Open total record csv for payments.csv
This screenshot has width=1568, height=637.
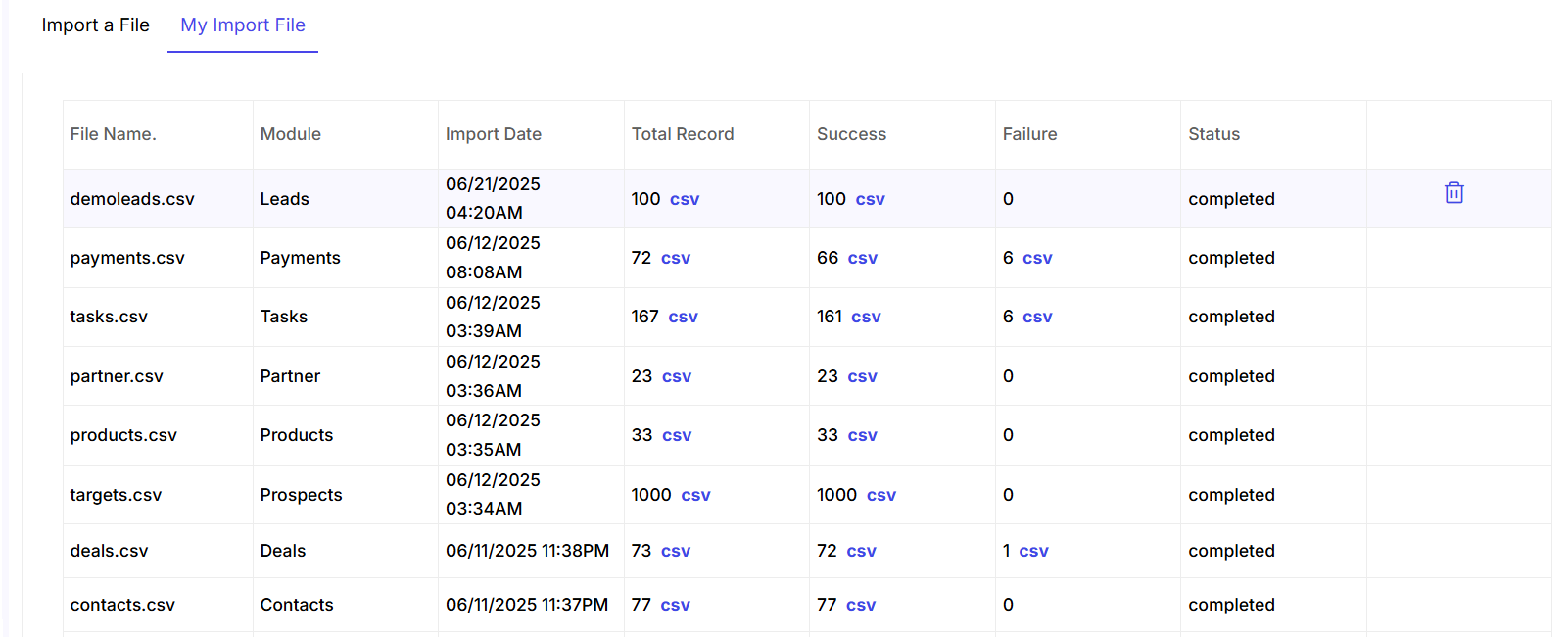676,258
